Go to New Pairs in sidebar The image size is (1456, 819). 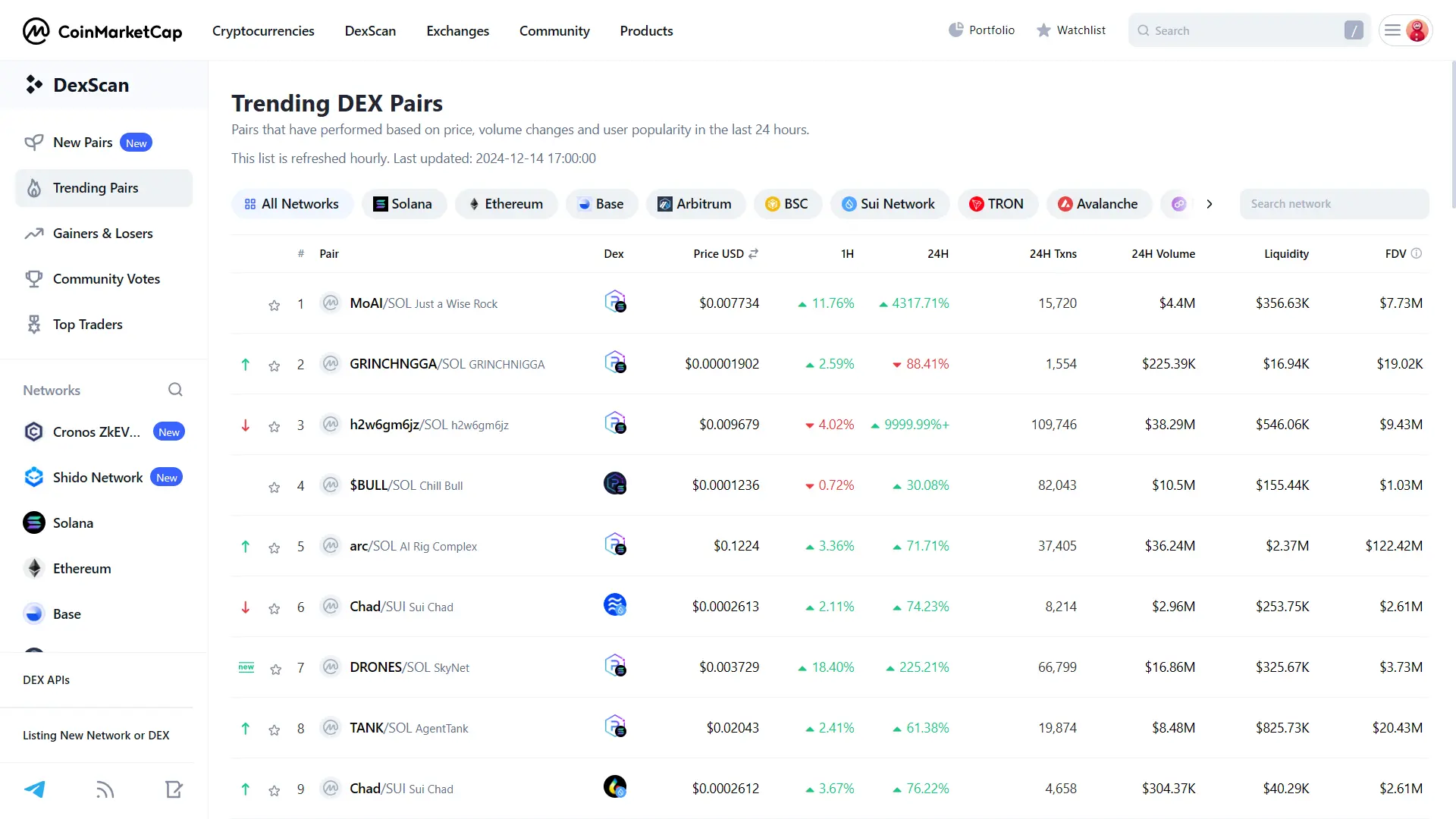(x=104, y=143)
